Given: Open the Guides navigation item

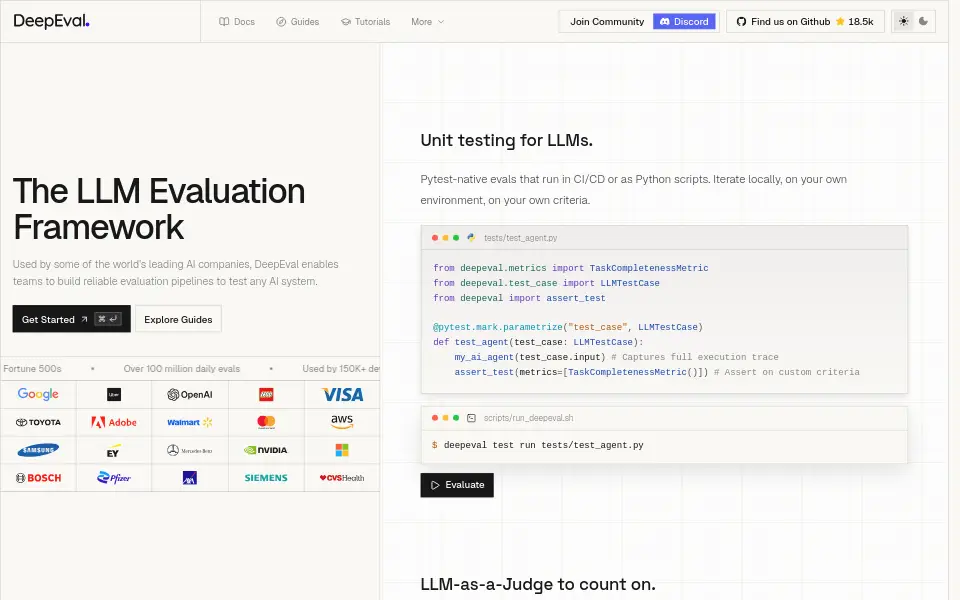Looking at the screenshot, I should coord(298,21).
